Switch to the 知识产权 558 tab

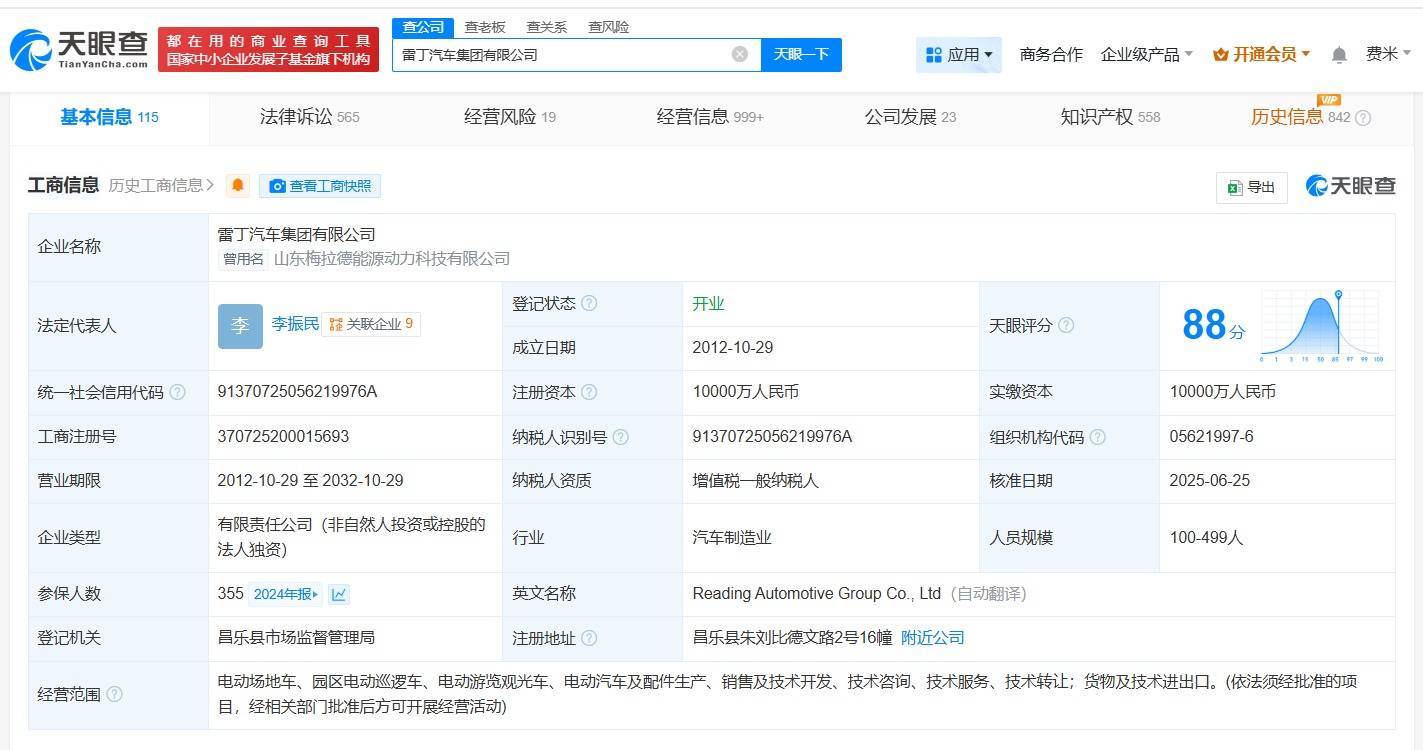pos(1110,117)
